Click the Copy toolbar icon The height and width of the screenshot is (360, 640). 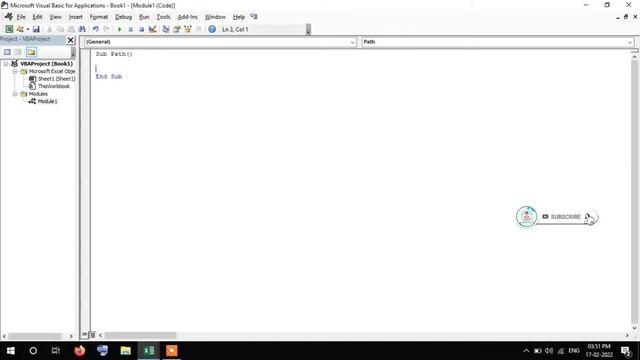(60, 29)
